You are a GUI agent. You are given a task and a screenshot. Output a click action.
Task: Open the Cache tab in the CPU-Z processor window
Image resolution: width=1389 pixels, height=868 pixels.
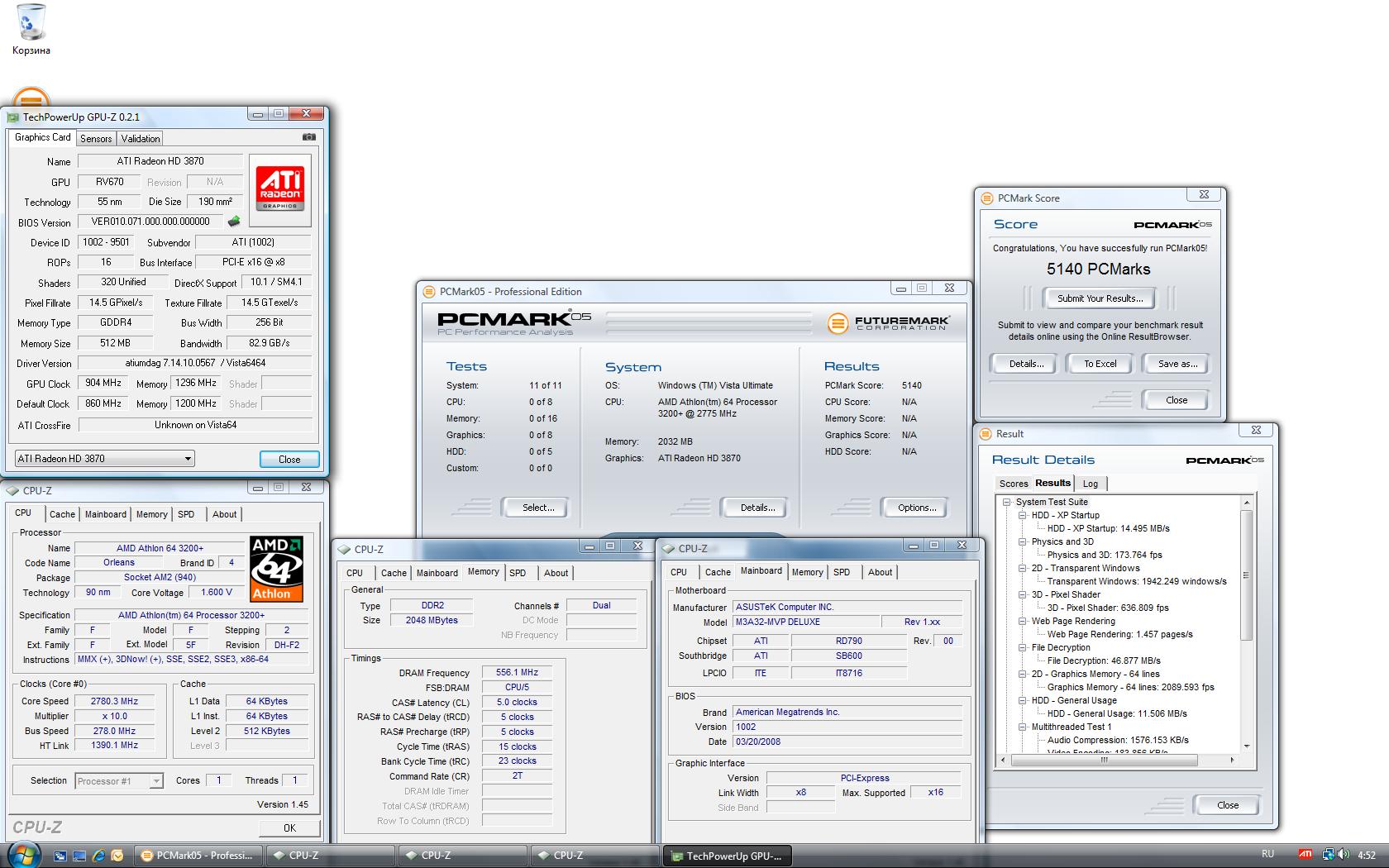(62, 514)
